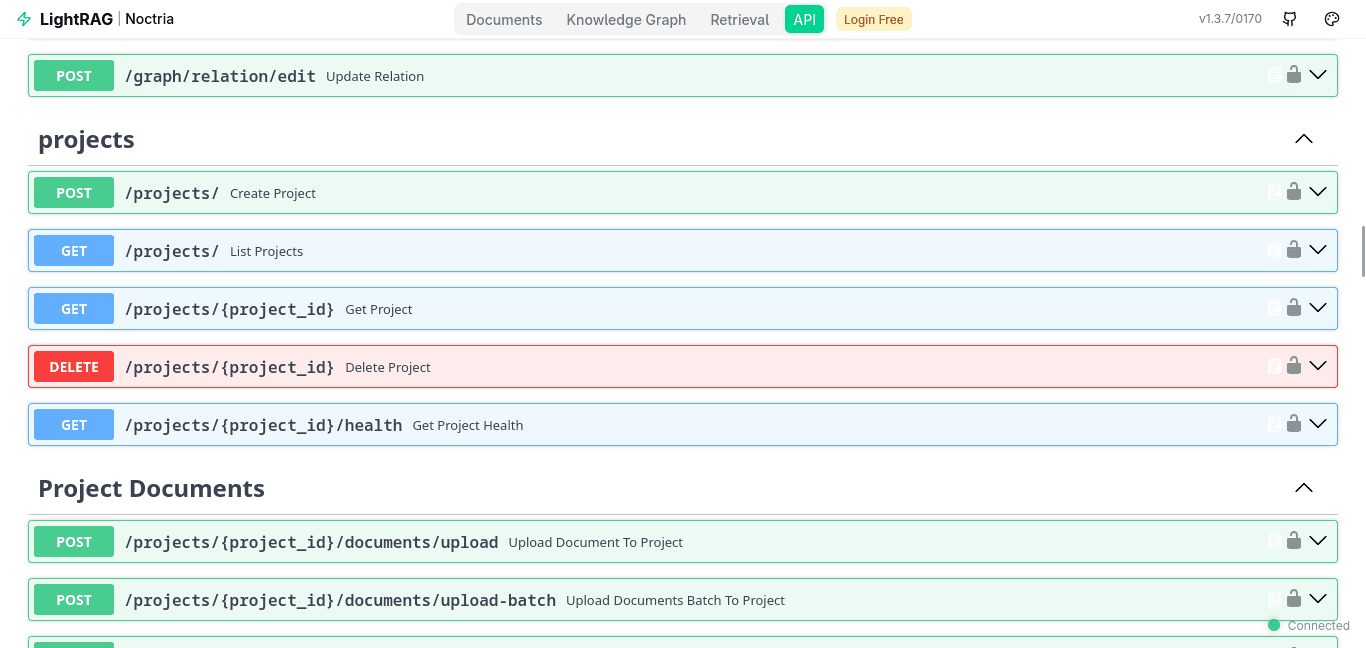The image size is (1366, 648).
Task: Click the lock icon on Upload Documents Batch row
Action: pos(1294,599)
